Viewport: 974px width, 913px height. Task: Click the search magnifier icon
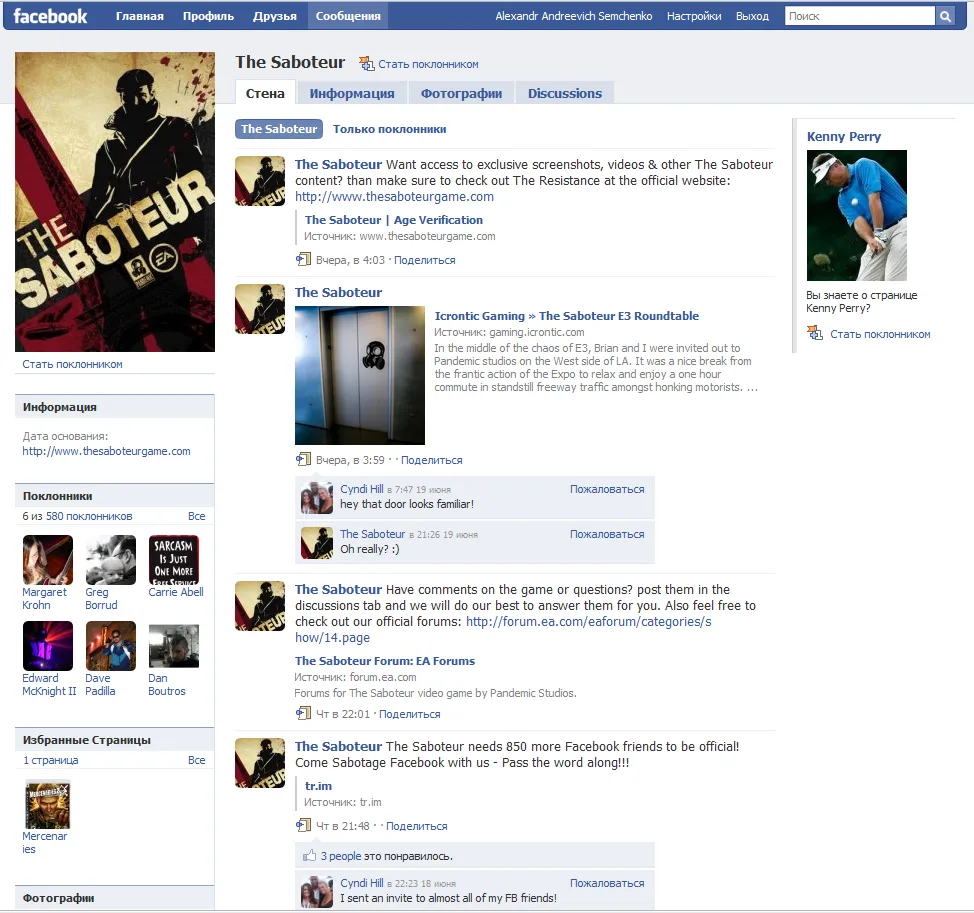pos(945,16)
